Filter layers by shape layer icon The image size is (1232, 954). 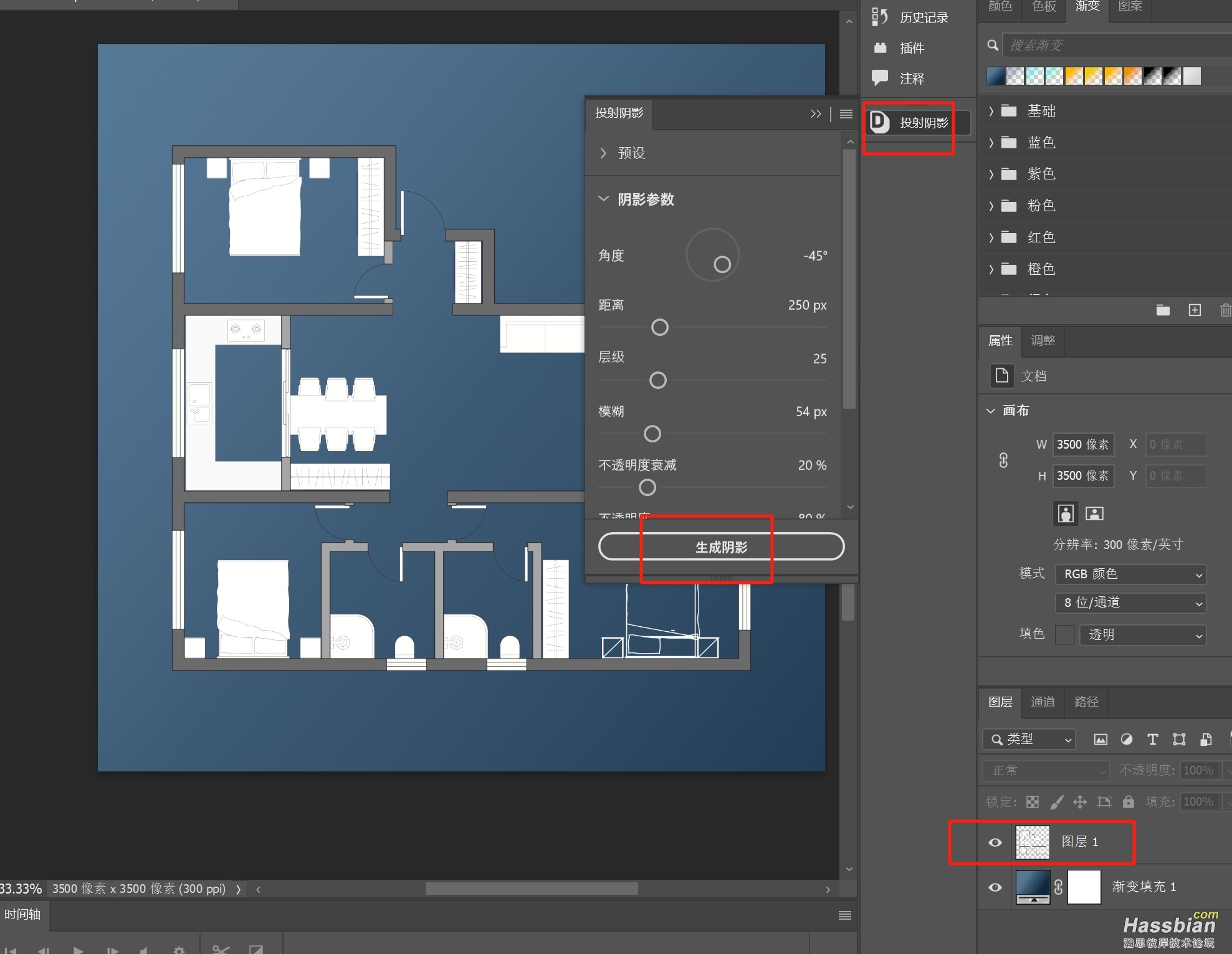pos(1179,740)
